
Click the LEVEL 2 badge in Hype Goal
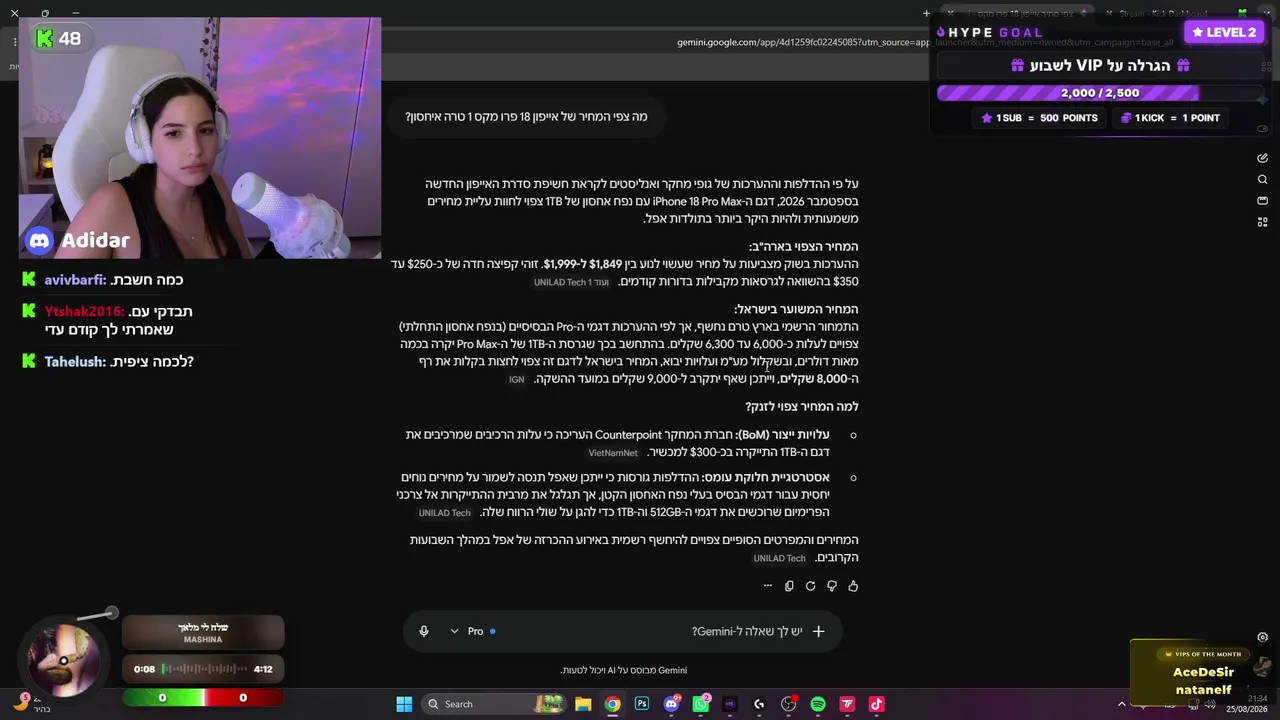(1223, 32)
